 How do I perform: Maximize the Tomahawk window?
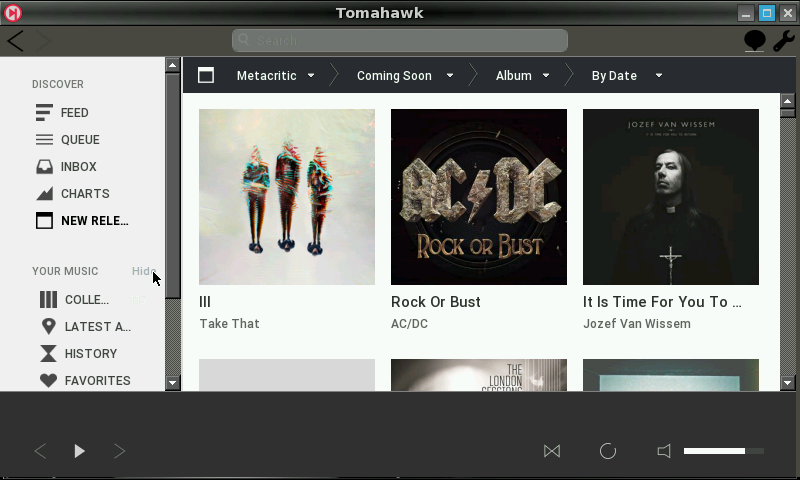pyautogui.click(x=766, y=13)
